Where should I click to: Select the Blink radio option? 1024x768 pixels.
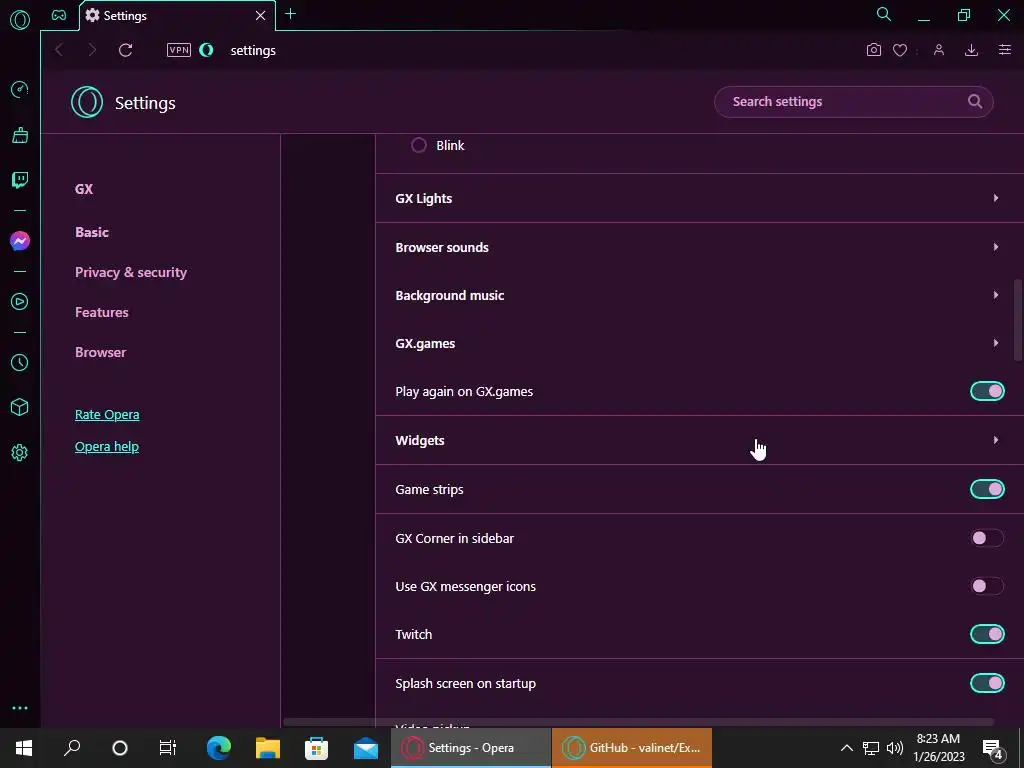coord(419,145)
